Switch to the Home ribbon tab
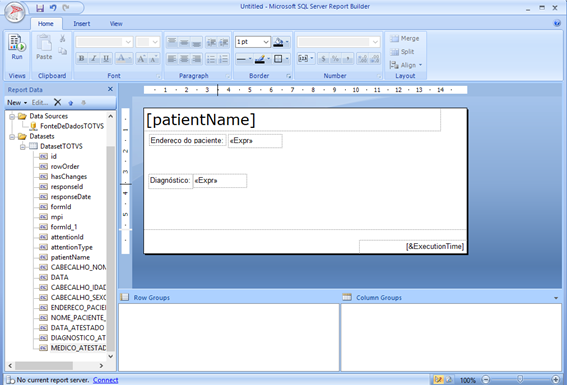Screen dimensions: 567x385 click(x=46, y=23)
